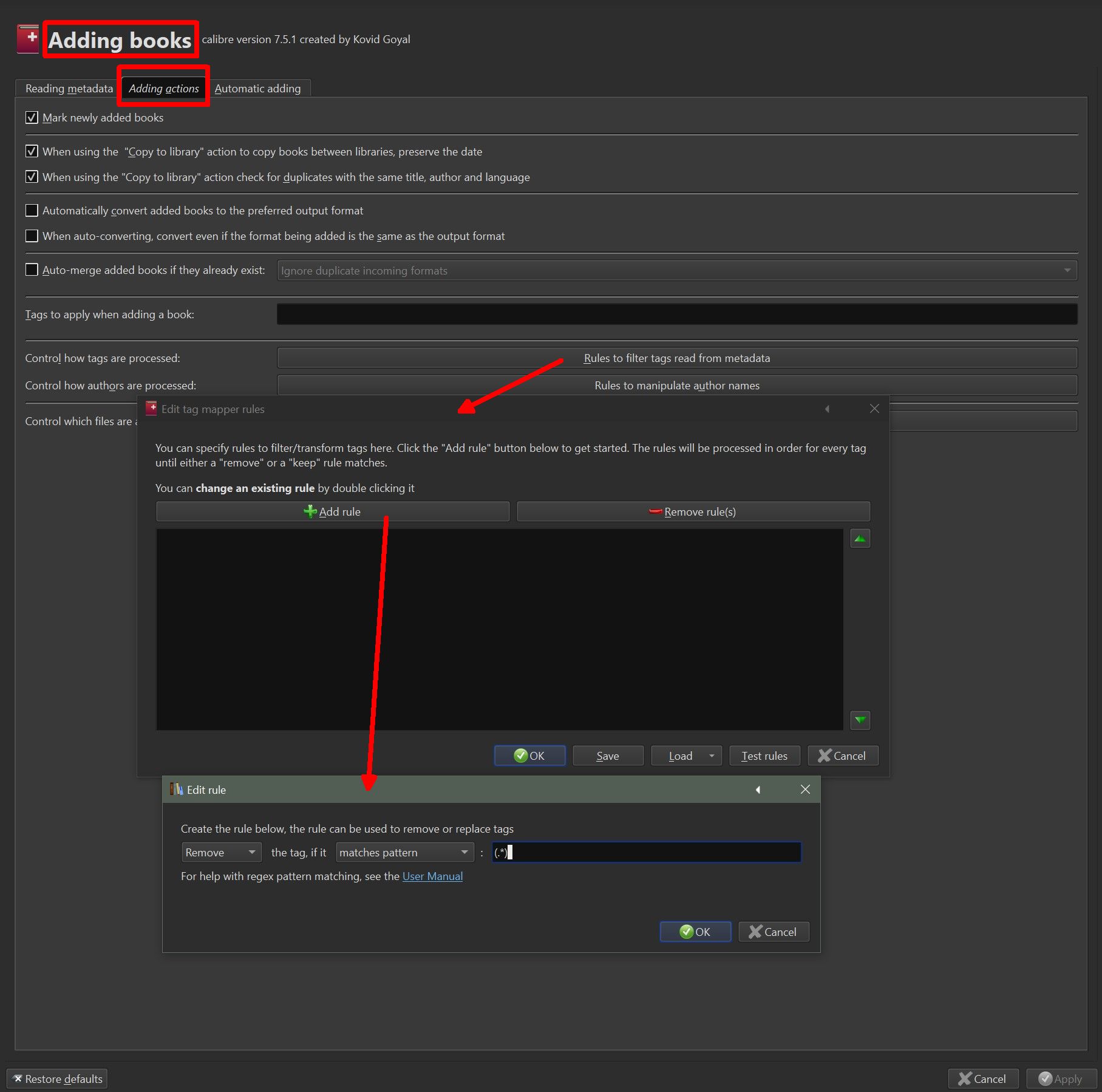
Task: Open Test rules in tag mapper dialog
Action: pos(764,756)
